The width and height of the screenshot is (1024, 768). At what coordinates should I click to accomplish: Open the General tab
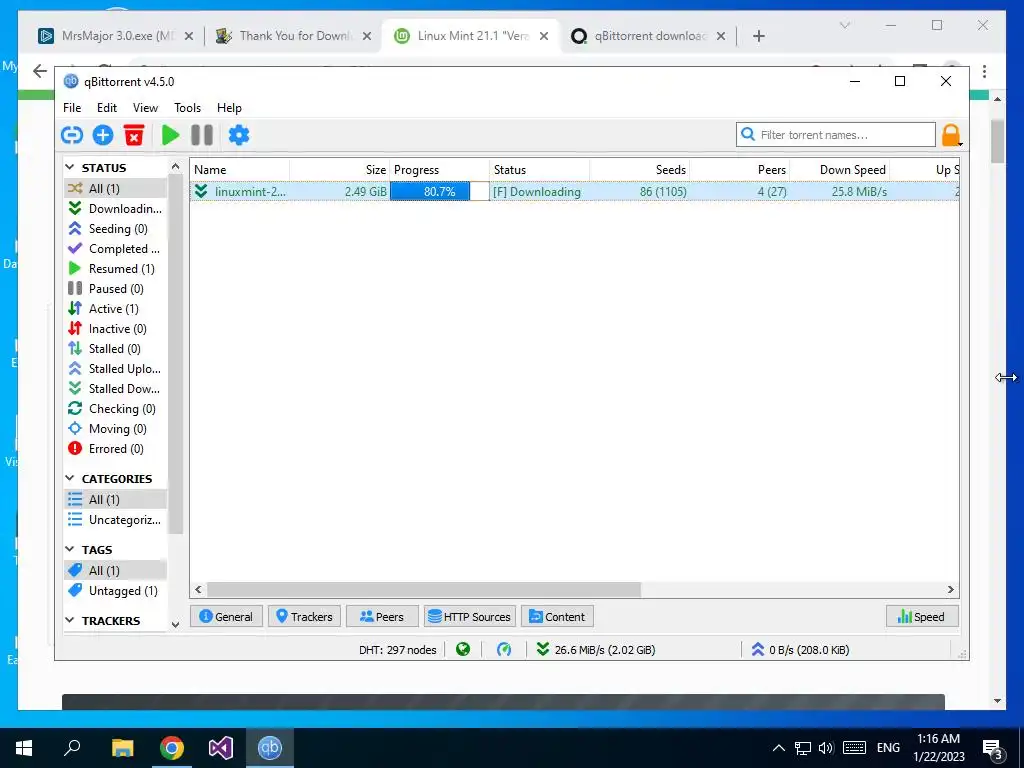click(226, 616)
